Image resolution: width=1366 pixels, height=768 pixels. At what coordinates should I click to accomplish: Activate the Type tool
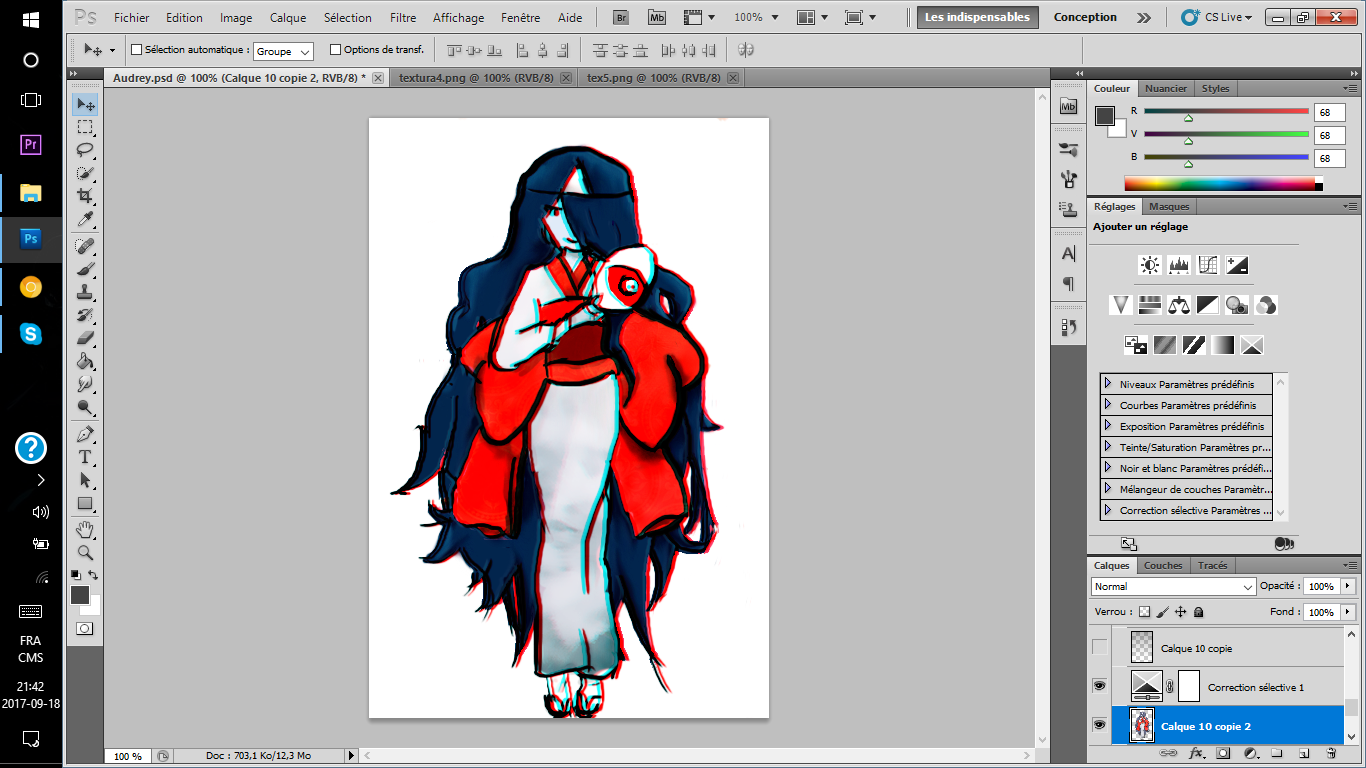point(85,457)
